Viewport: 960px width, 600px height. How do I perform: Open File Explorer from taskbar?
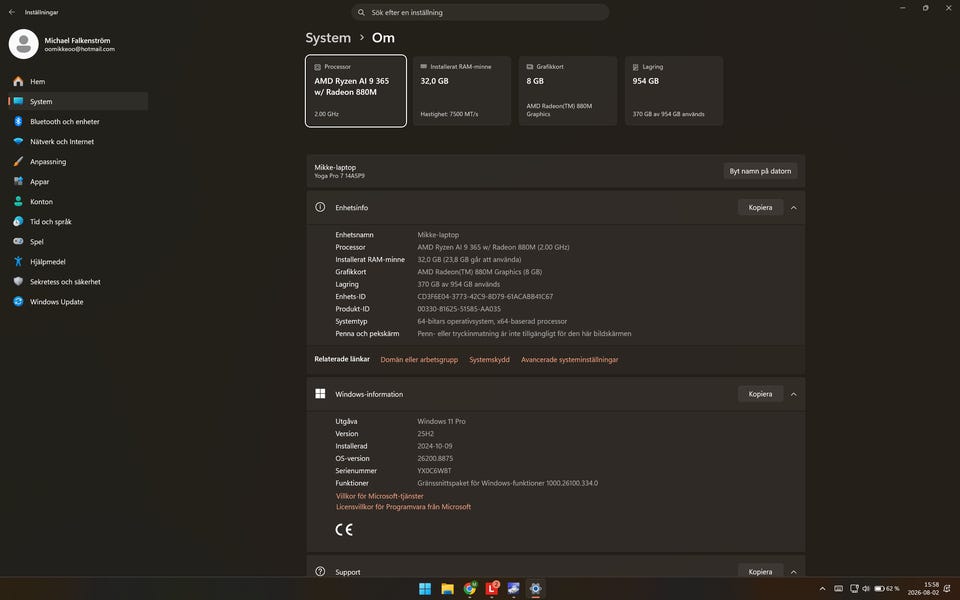point(447,589)
